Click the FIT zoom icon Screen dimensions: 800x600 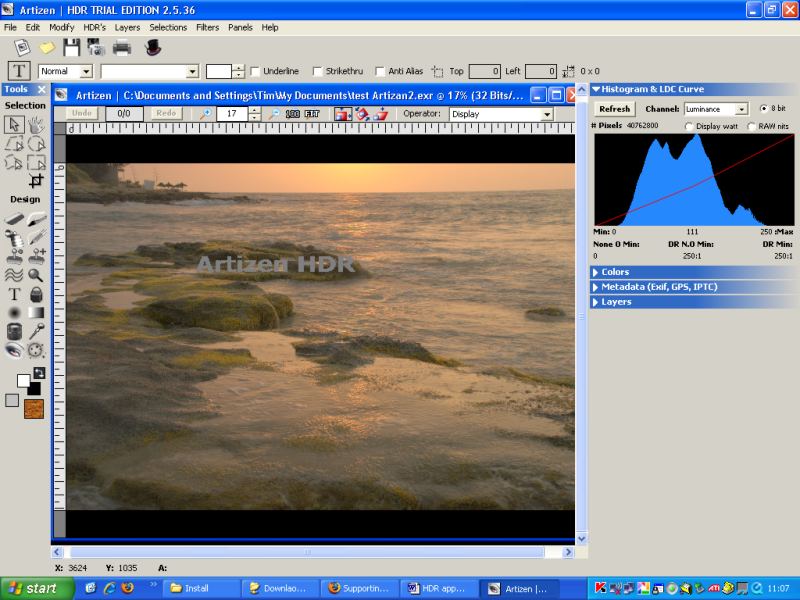coord(312,114)
